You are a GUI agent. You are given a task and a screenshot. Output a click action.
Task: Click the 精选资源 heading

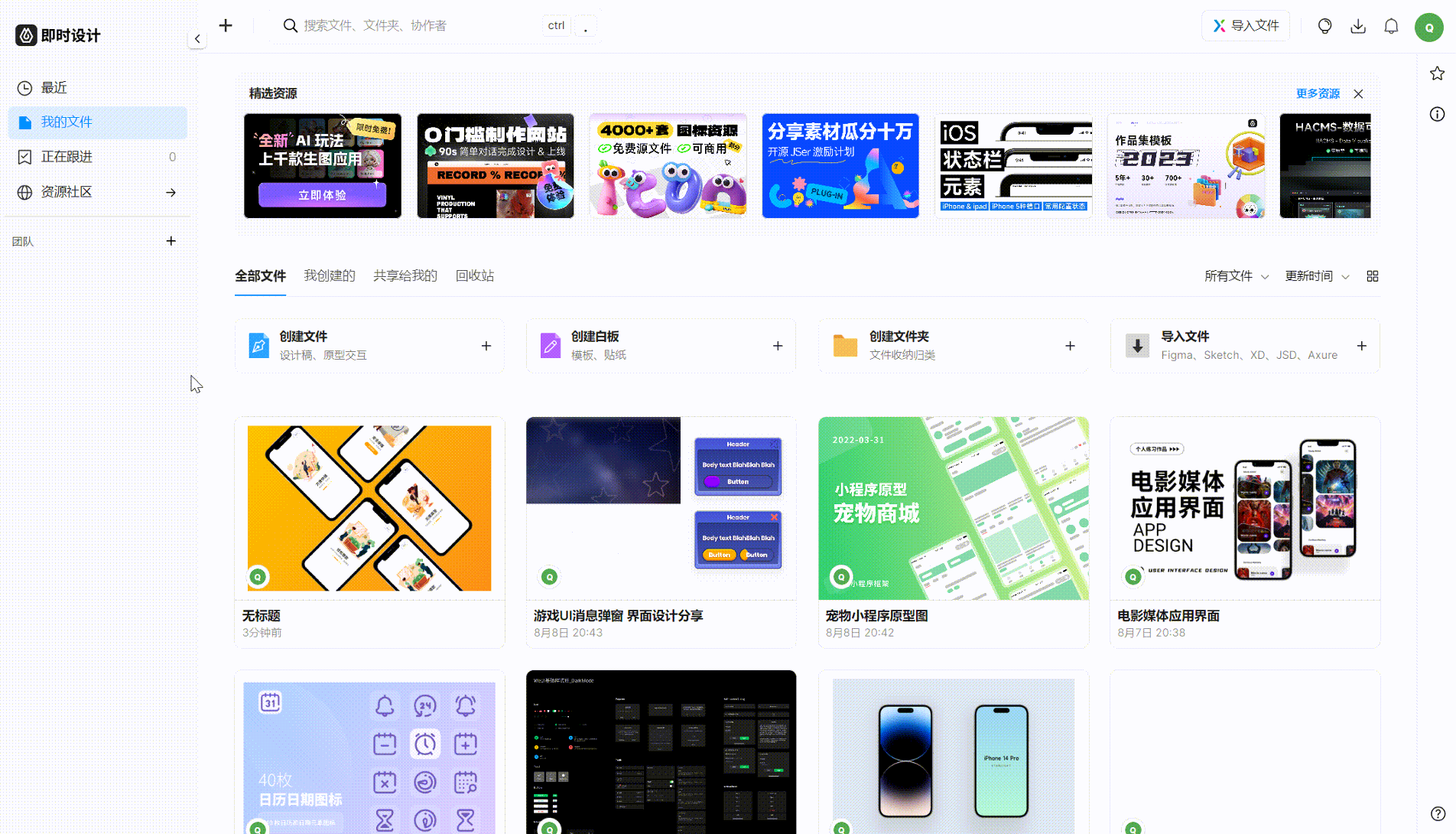pos(273,93)
